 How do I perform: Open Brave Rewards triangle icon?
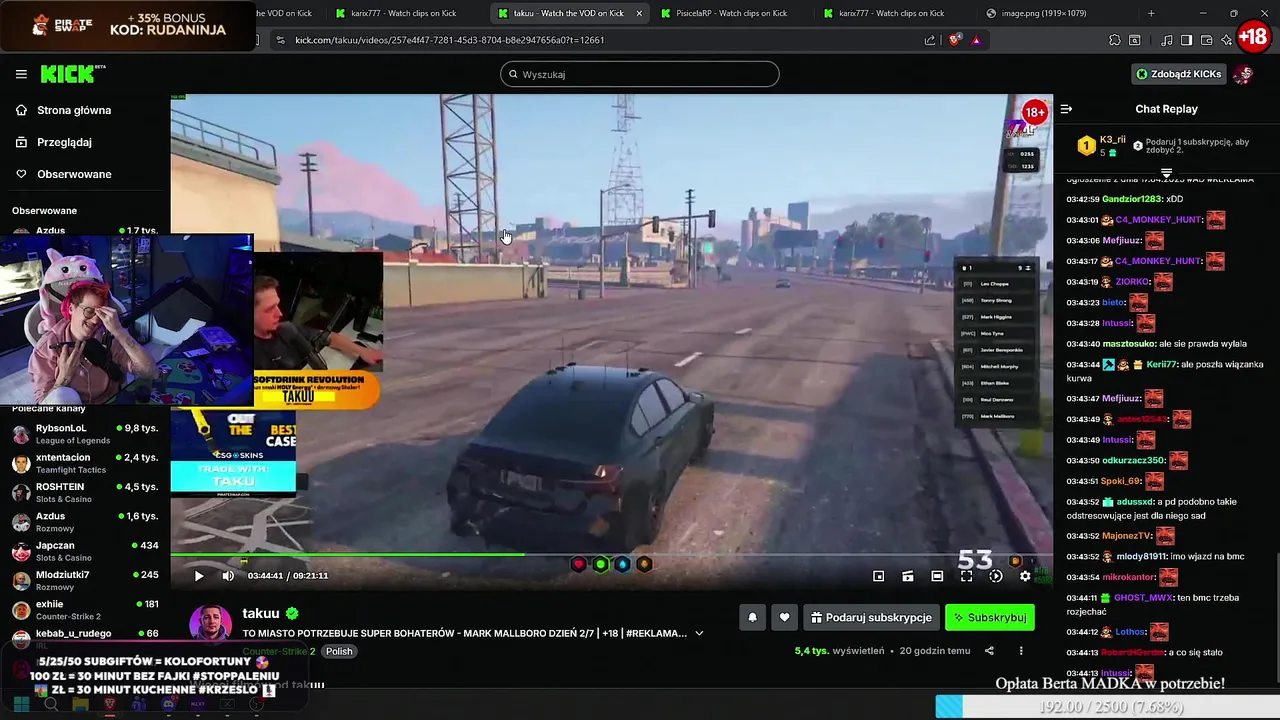point(976,40)
